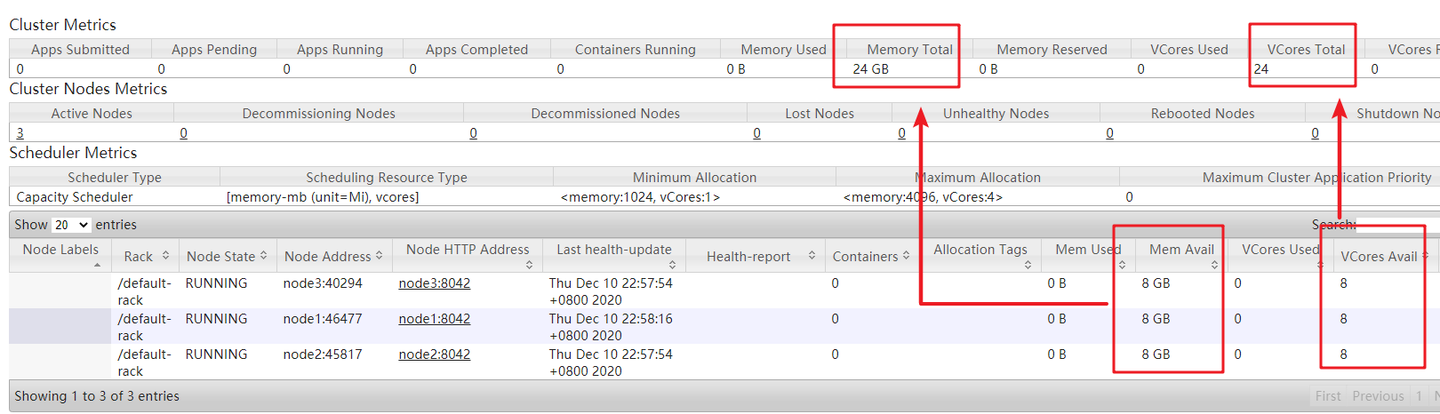Viewport: 1440px width, 414px height.
Task: Open the Decommissioned Nodes count link
Action: [x=473, y=133]
